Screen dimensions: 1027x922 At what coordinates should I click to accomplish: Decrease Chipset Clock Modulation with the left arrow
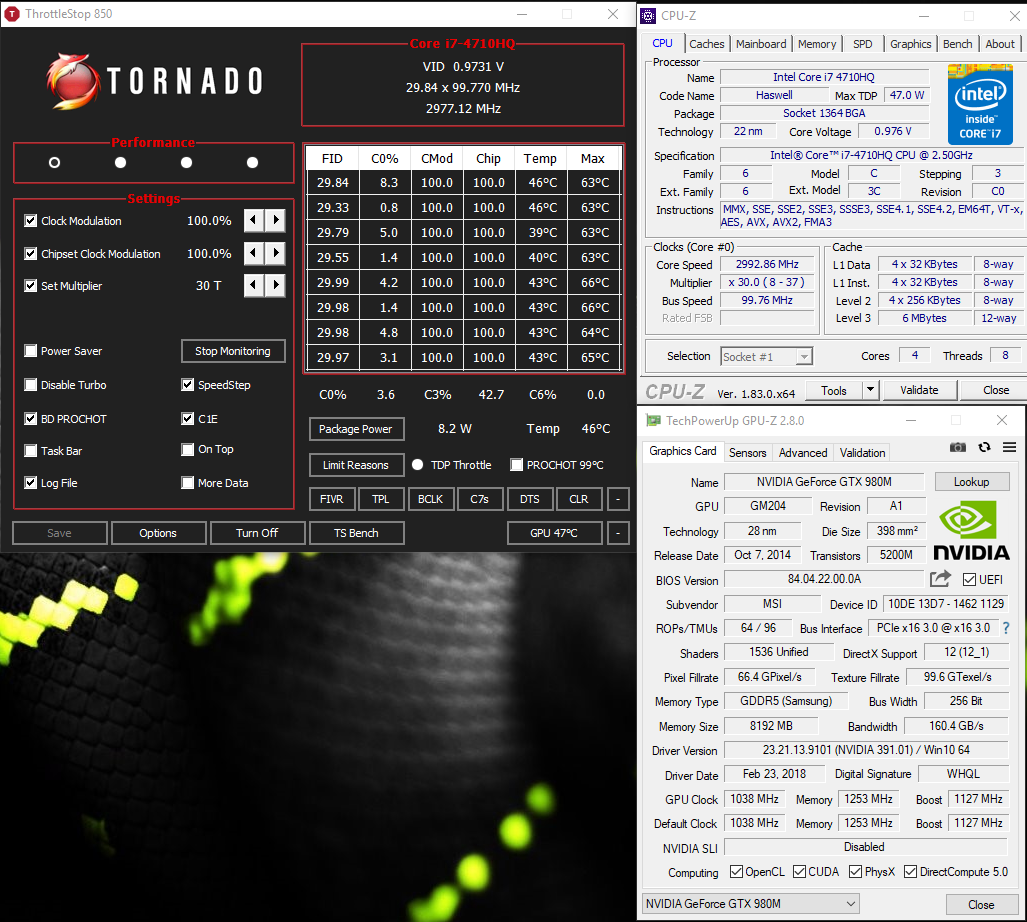[x=253, y=253]
